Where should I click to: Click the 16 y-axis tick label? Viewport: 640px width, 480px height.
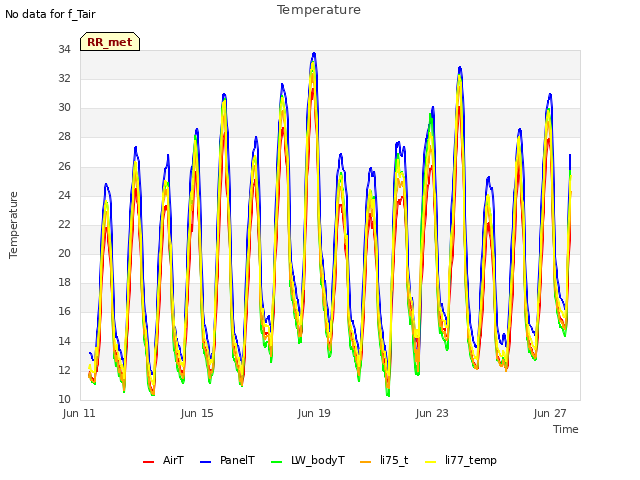tap(64, 311)
